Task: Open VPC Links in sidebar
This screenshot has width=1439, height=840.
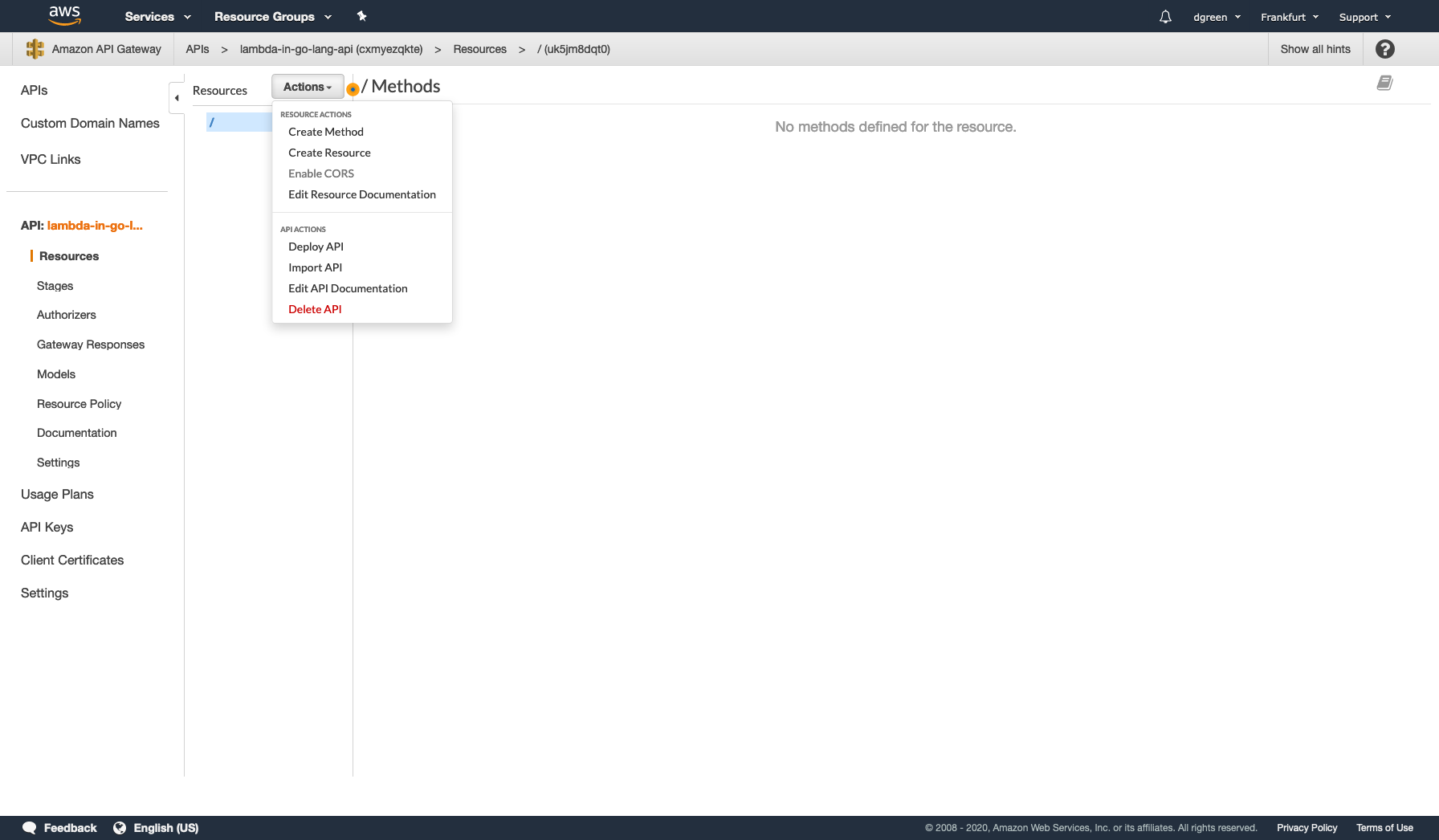Action: (x=51, y=159)
